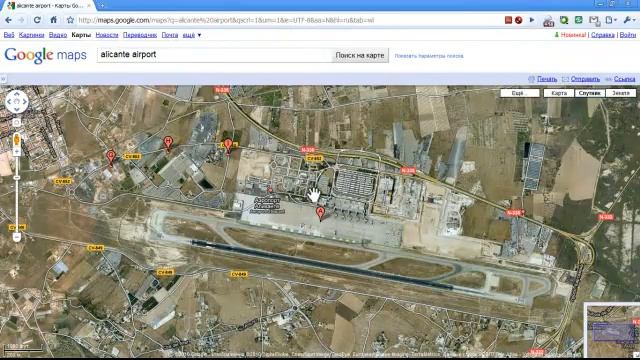Zoom out with the minus button
This screenshot has height=360, width=640.
17,237
